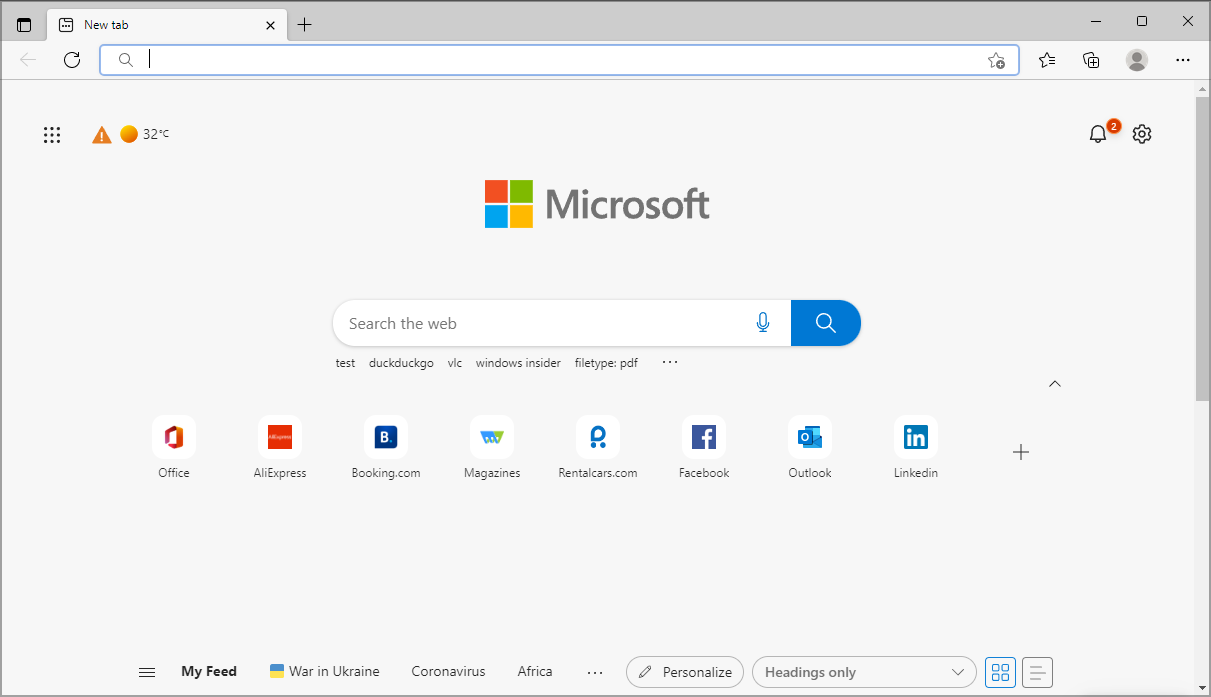The image size is (1211, 697).
Task: Open the Collections icon
Action: click(1092, 60)
